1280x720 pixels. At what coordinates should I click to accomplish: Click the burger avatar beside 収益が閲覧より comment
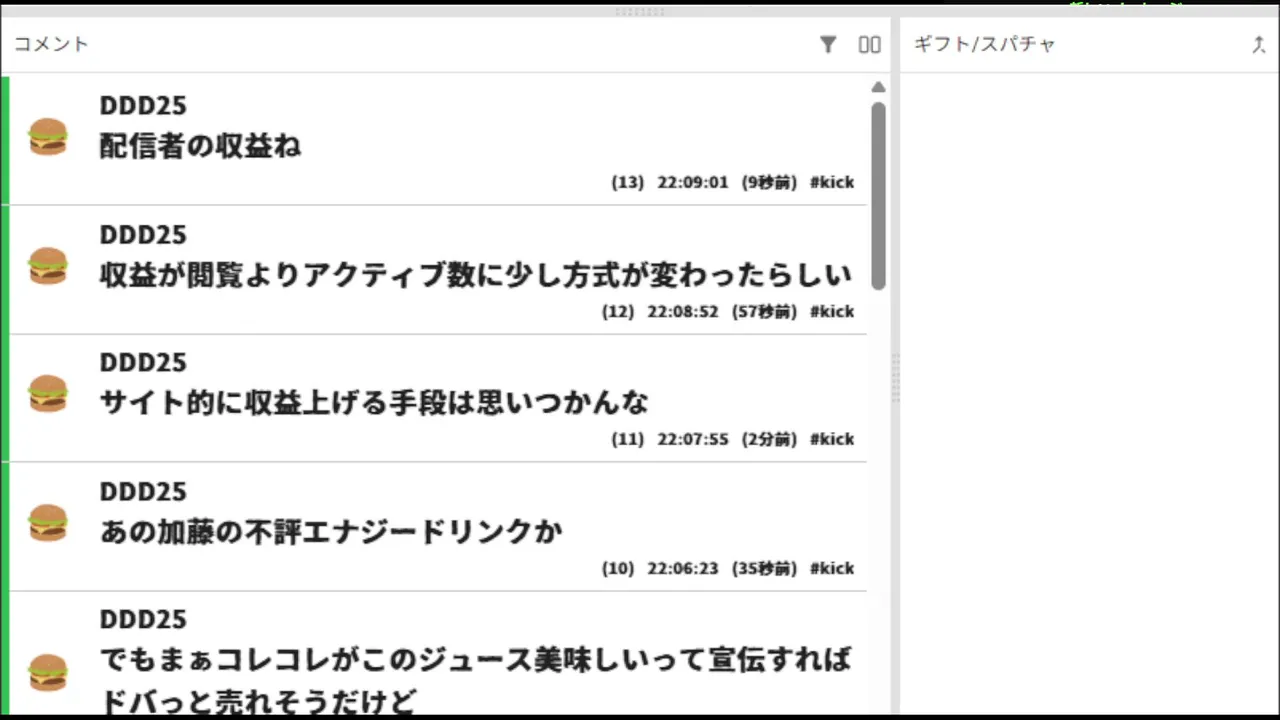coord(48,266)
